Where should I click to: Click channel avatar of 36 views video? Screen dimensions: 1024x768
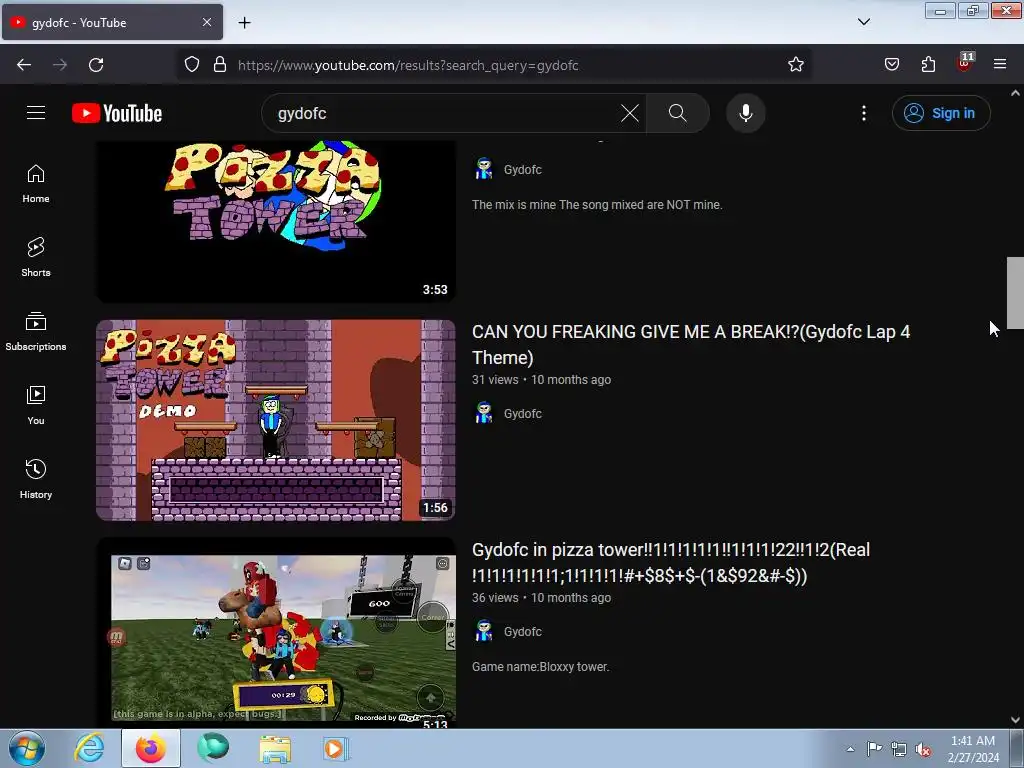[483, 632]
